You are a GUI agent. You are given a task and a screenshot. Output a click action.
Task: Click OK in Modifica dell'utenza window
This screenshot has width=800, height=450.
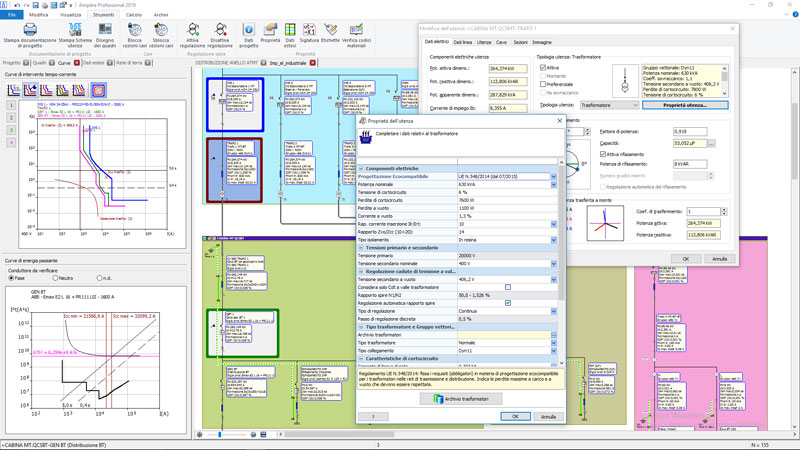pos(686,259)
